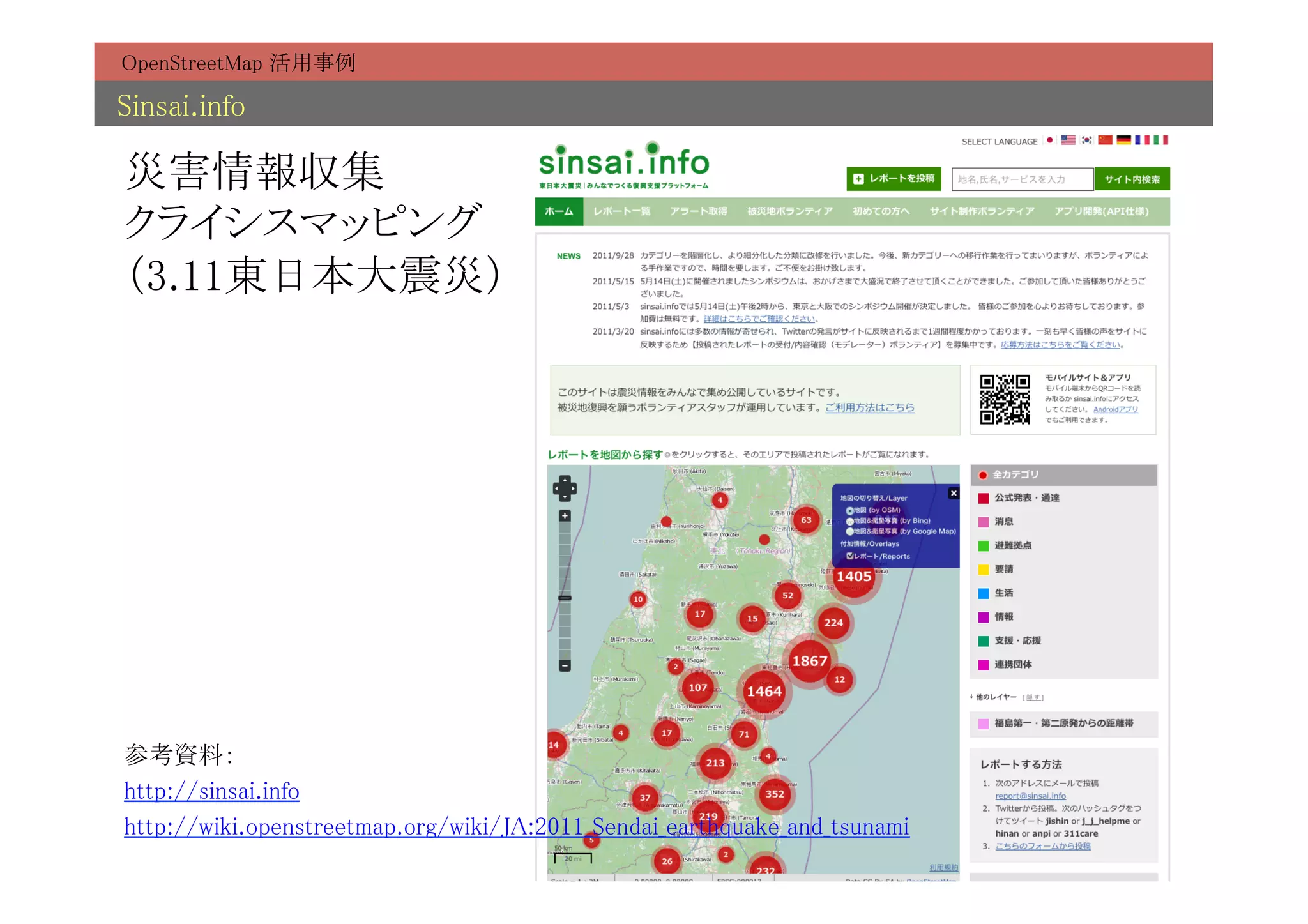Image resolution: width=1308 pixels, height=924 pixels.
Task: Filter by 公式発表・通達 category
Action: [1063, 498]
